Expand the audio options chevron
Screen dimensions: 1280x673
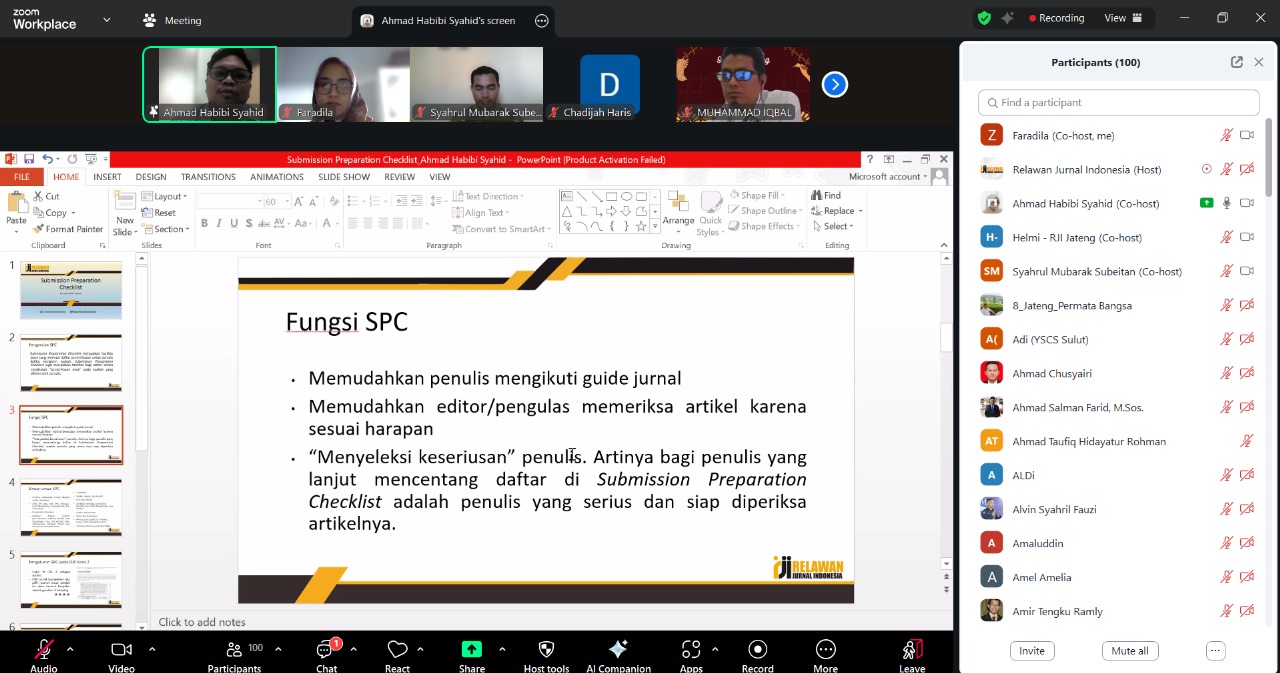[x=70, y=649]
